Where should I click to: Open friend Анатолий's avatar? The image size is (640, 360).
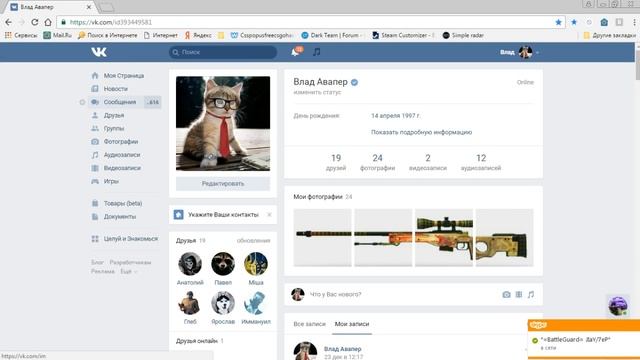(190, 264)
